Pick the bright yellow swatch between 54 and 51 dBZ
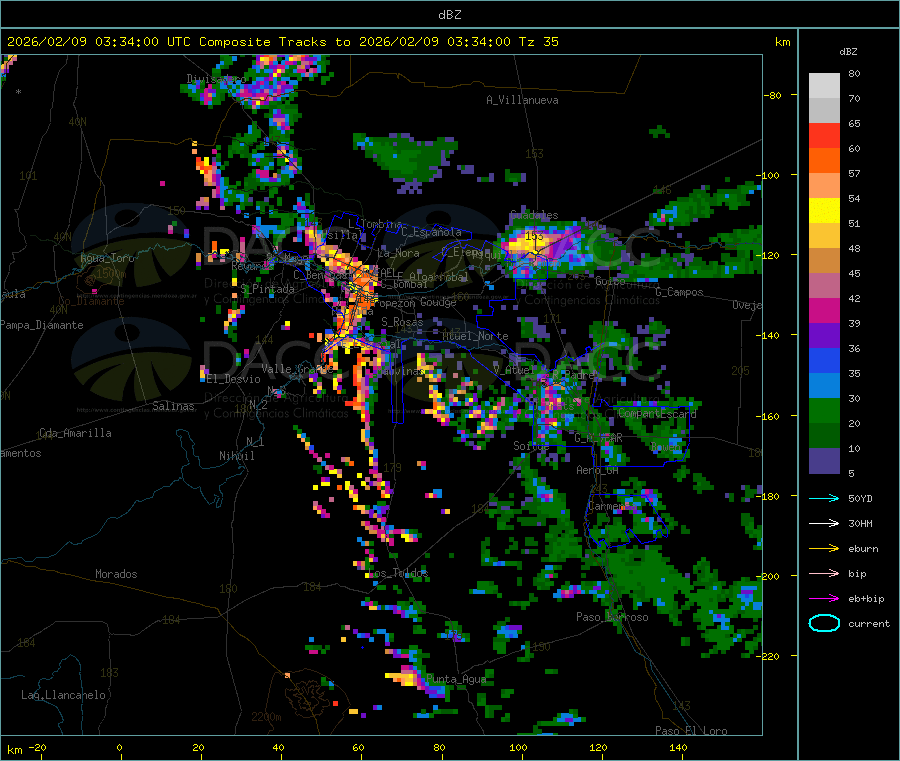 point(824,211)
